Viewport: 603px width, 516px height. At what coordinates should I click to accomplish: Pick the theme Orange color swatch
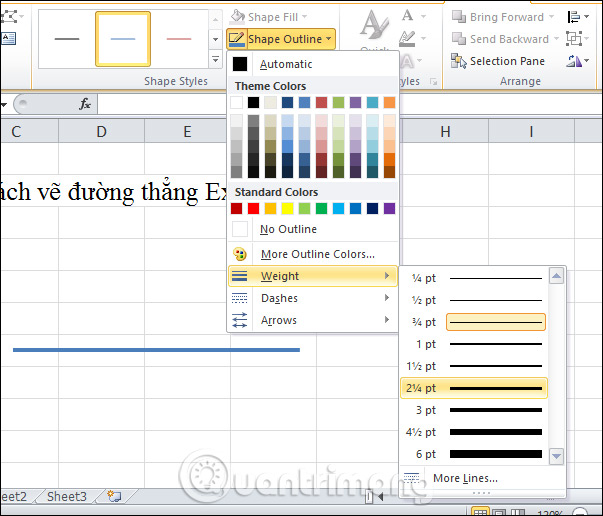coord(389,102)
